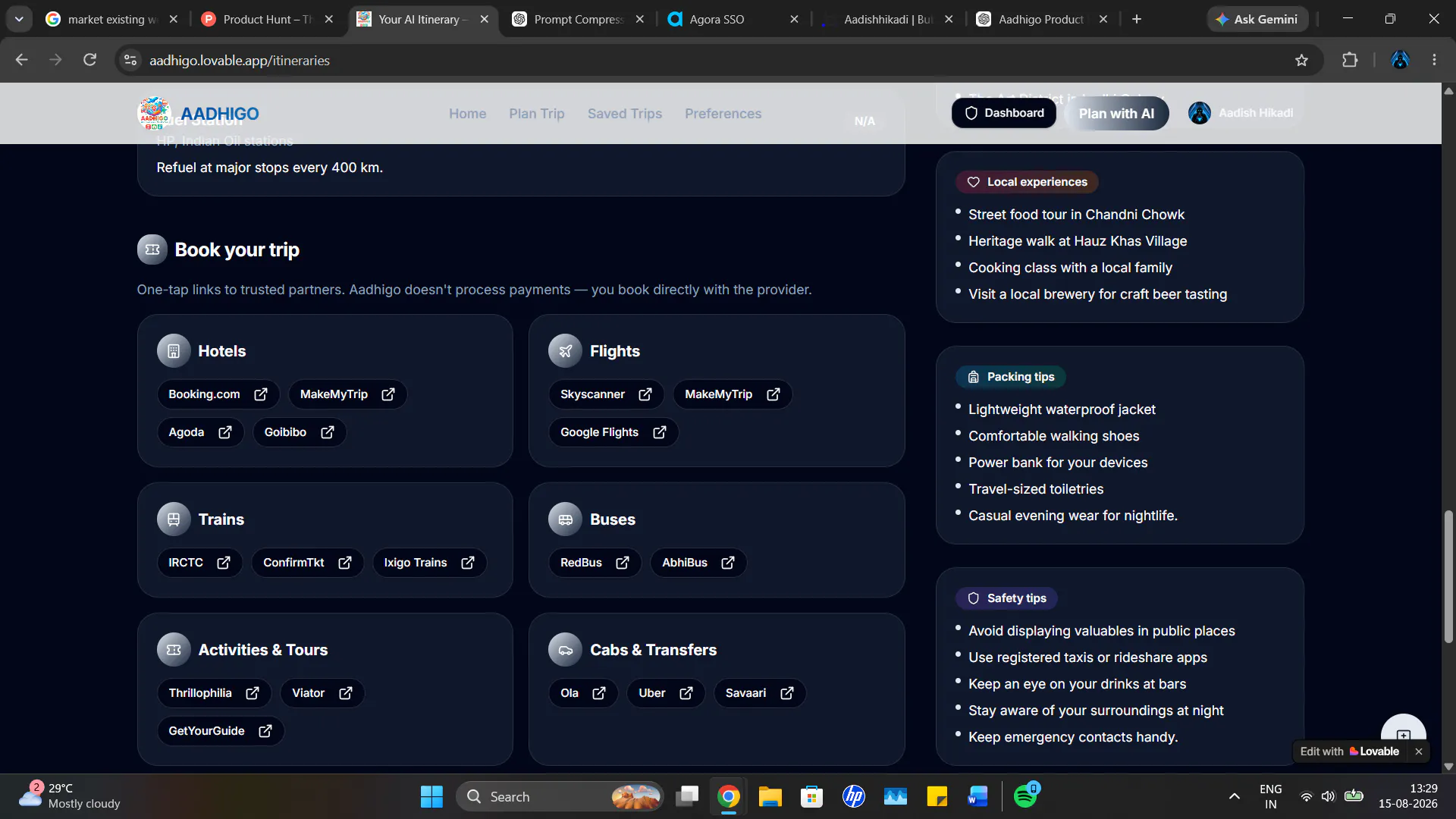
Task: Open Saved Trips in navigation
Action: (625, 114)
